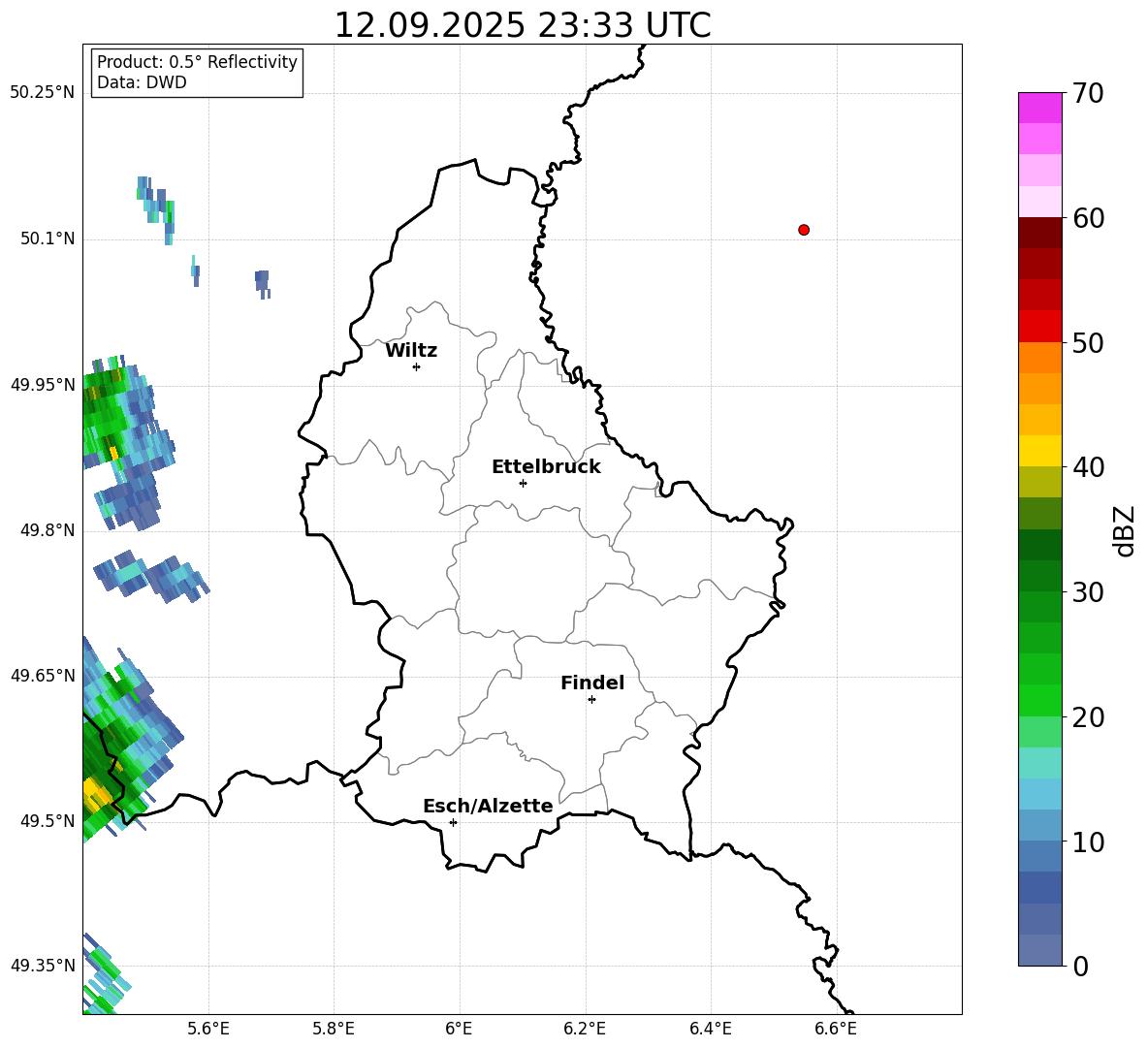Click the Ettelbruck city label
This screenshot has width=1148, height=1048.
tap(546, 467)
